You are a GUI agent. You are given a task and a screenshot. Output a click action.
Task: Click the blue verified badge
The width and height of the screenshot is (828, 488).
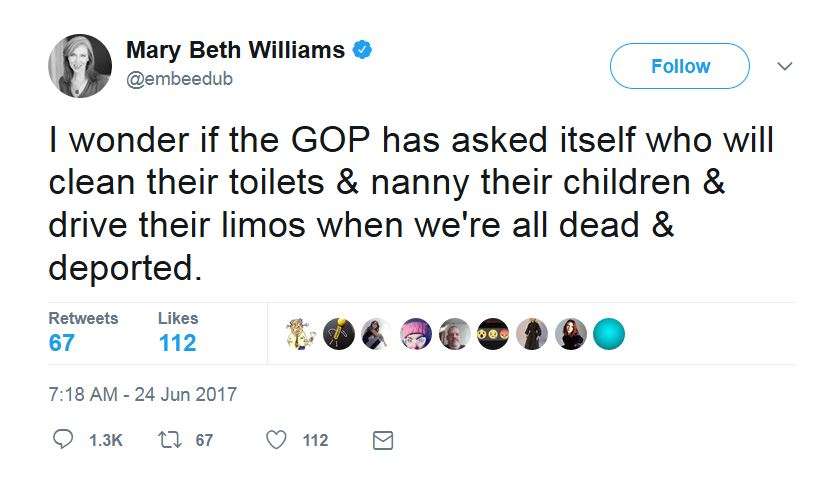365,50
